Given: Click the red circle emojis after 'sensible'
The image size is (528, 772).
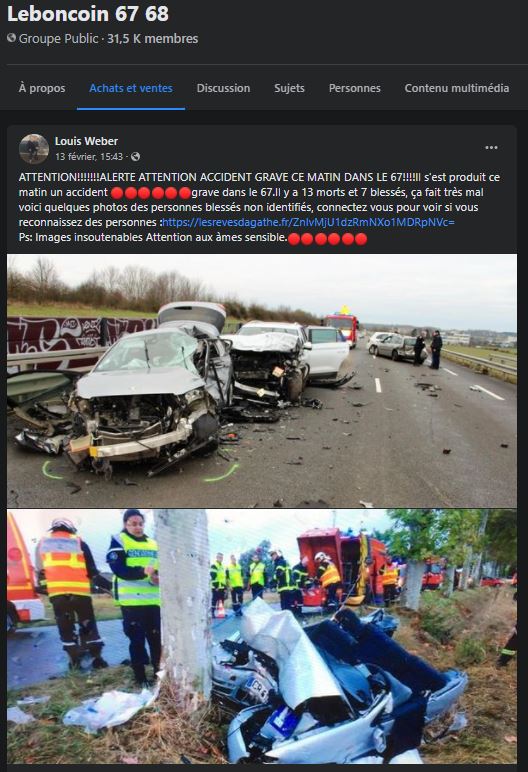Looking at the screenshot, I should tap(328, 239).
